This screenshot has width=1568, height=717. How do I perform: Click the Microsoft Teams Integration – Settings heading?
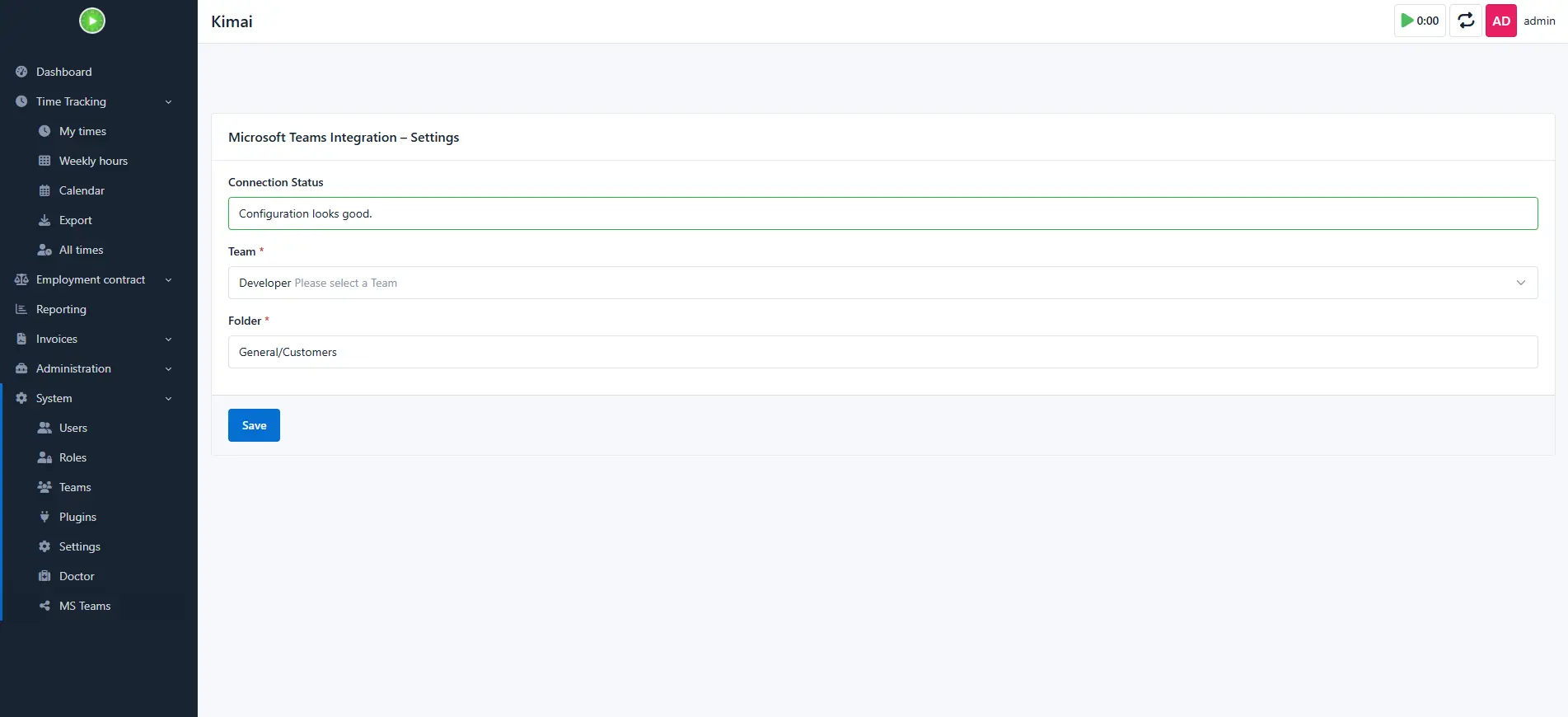(344, 138)
